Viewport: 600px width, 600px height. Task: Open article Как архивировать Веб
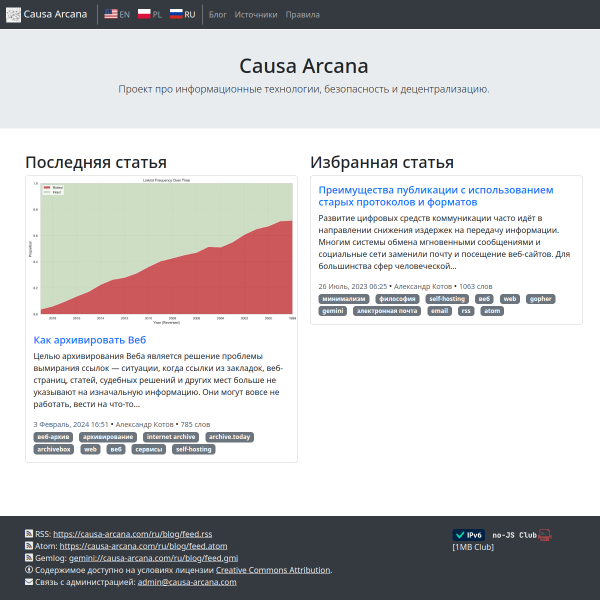[x=90, y=340]
